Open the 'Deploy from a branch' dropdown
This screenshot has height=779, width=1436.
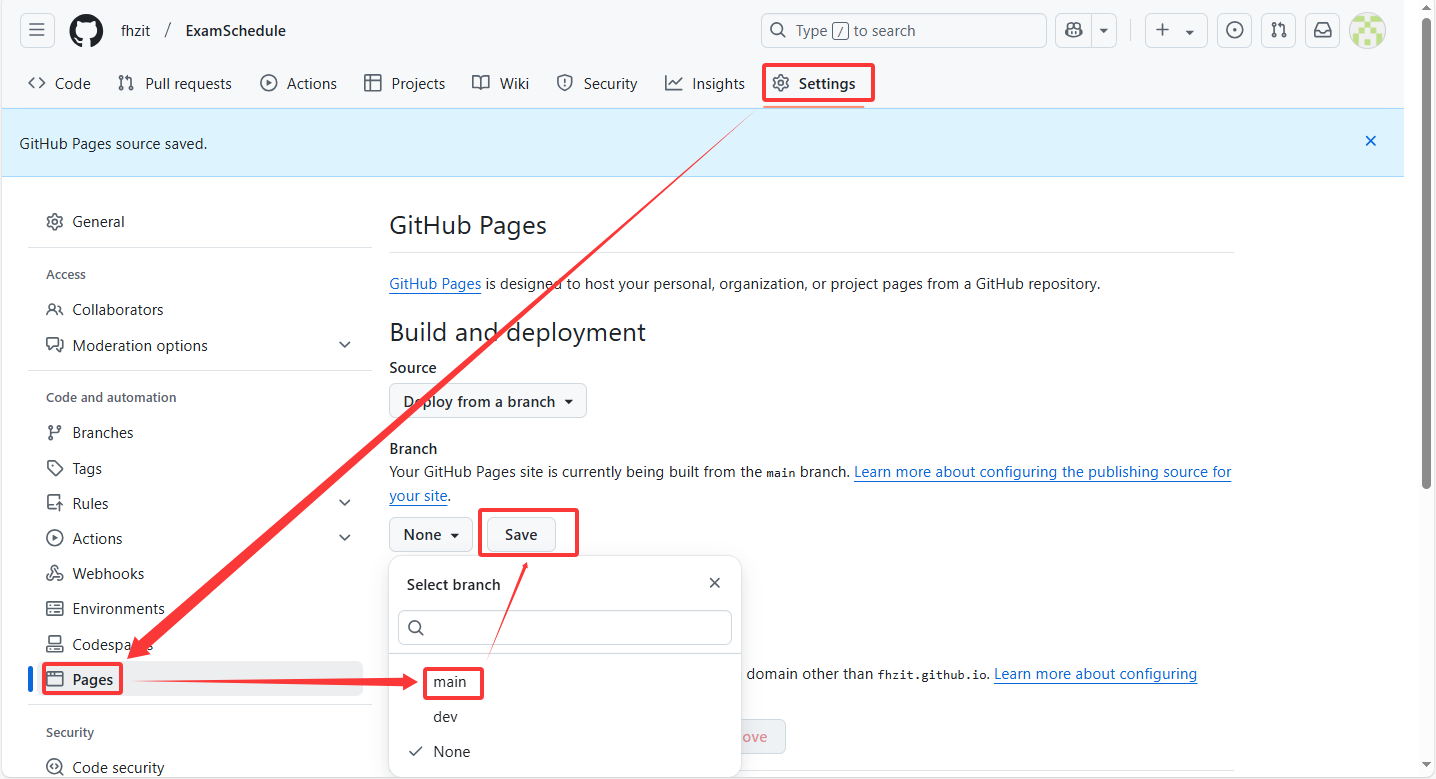coord(488,402)
